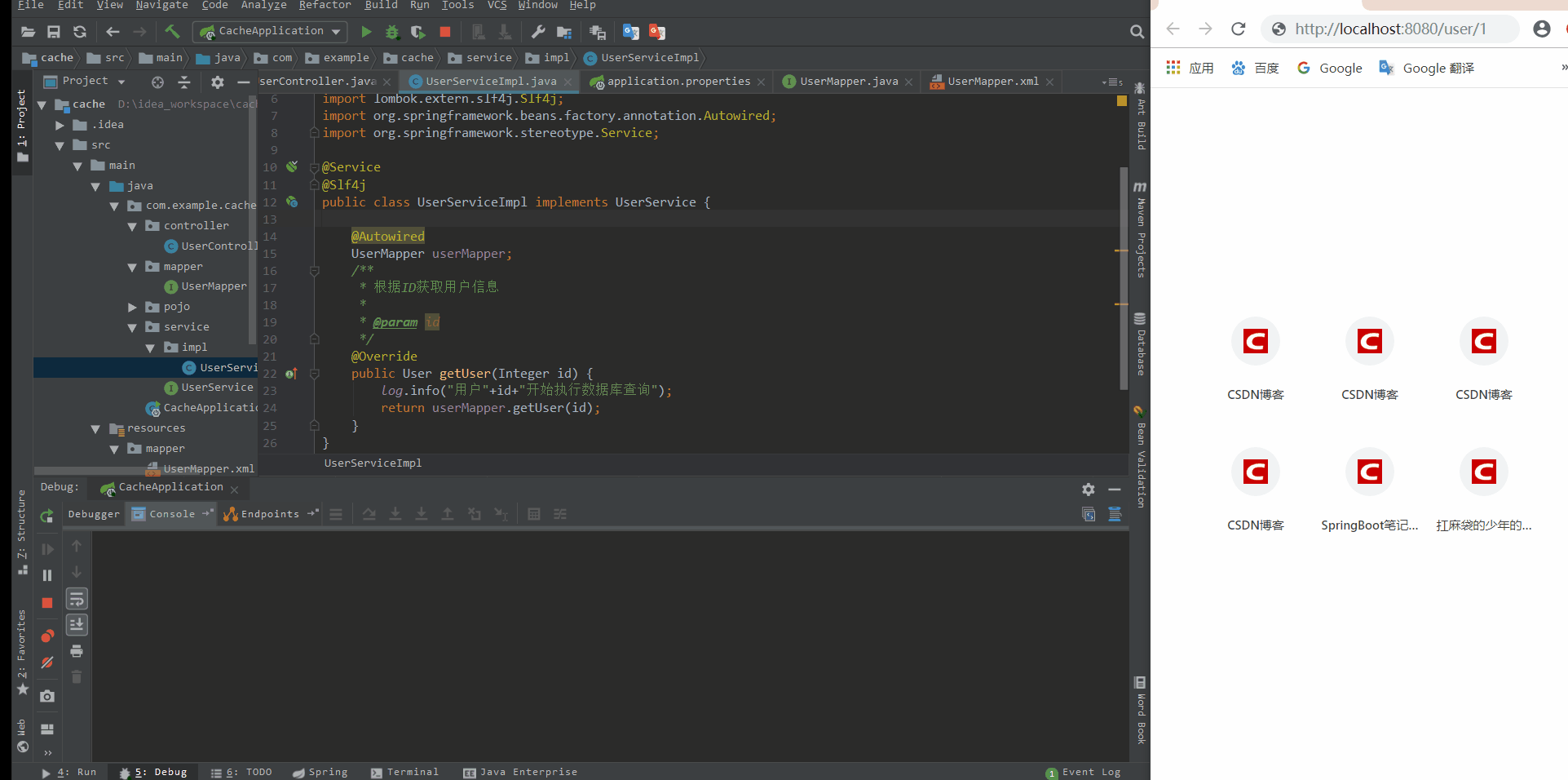Show hidden editor tabs list
Screen dimensions: 1568x780
[x=1112, y=82]
